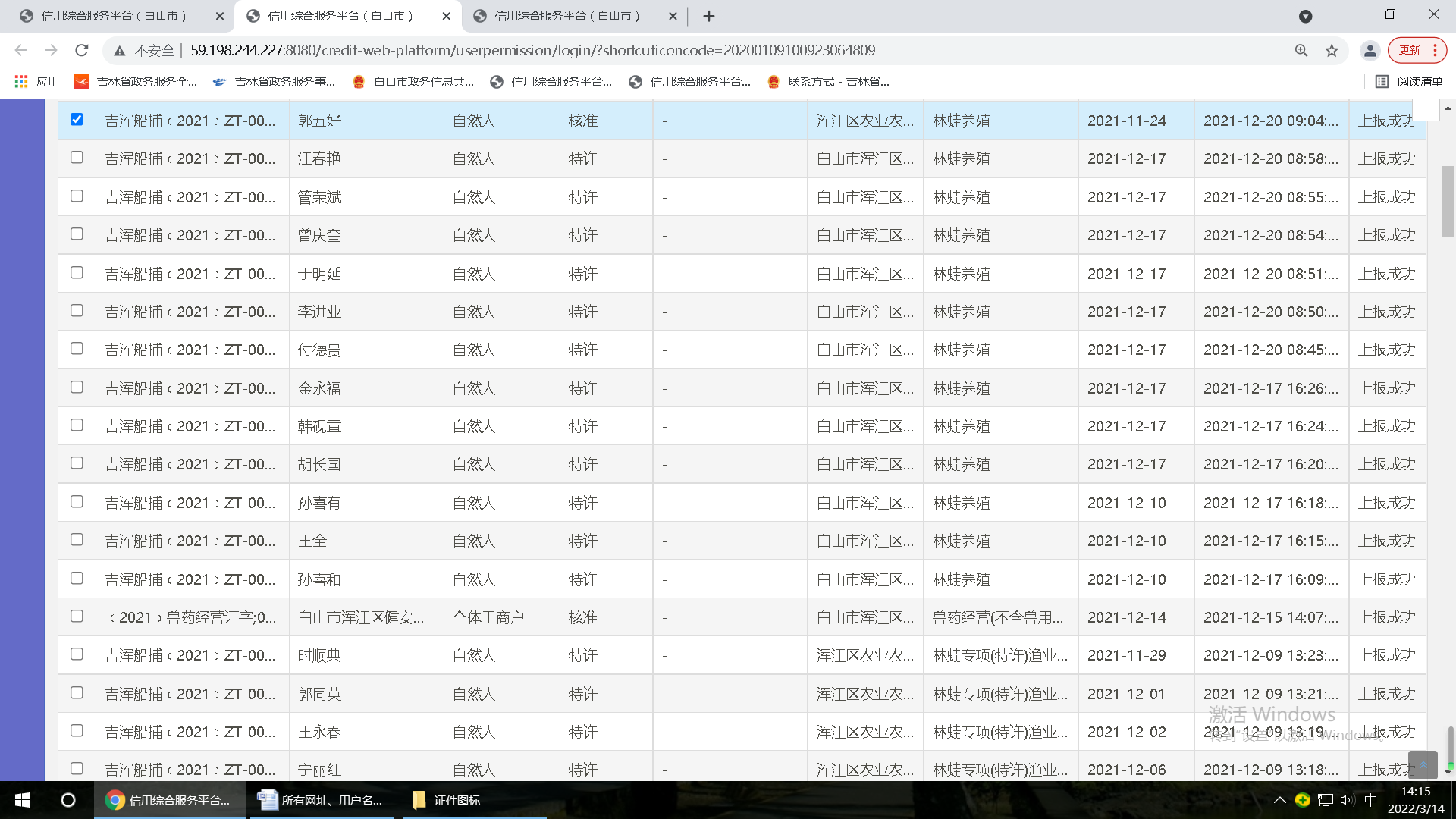Viewport: 1456px width, 819px height.
Task: Select the checkbox for 白山市浑江区健安 row
Action: (x=77, y=616)
